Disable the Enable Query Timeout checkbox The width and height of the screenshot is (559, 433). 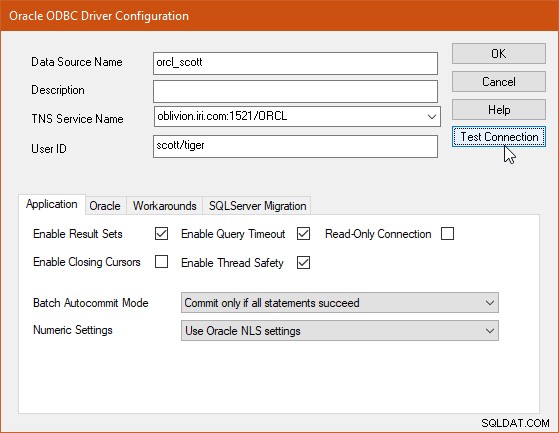pyautogui.click(x=303, y=234)
